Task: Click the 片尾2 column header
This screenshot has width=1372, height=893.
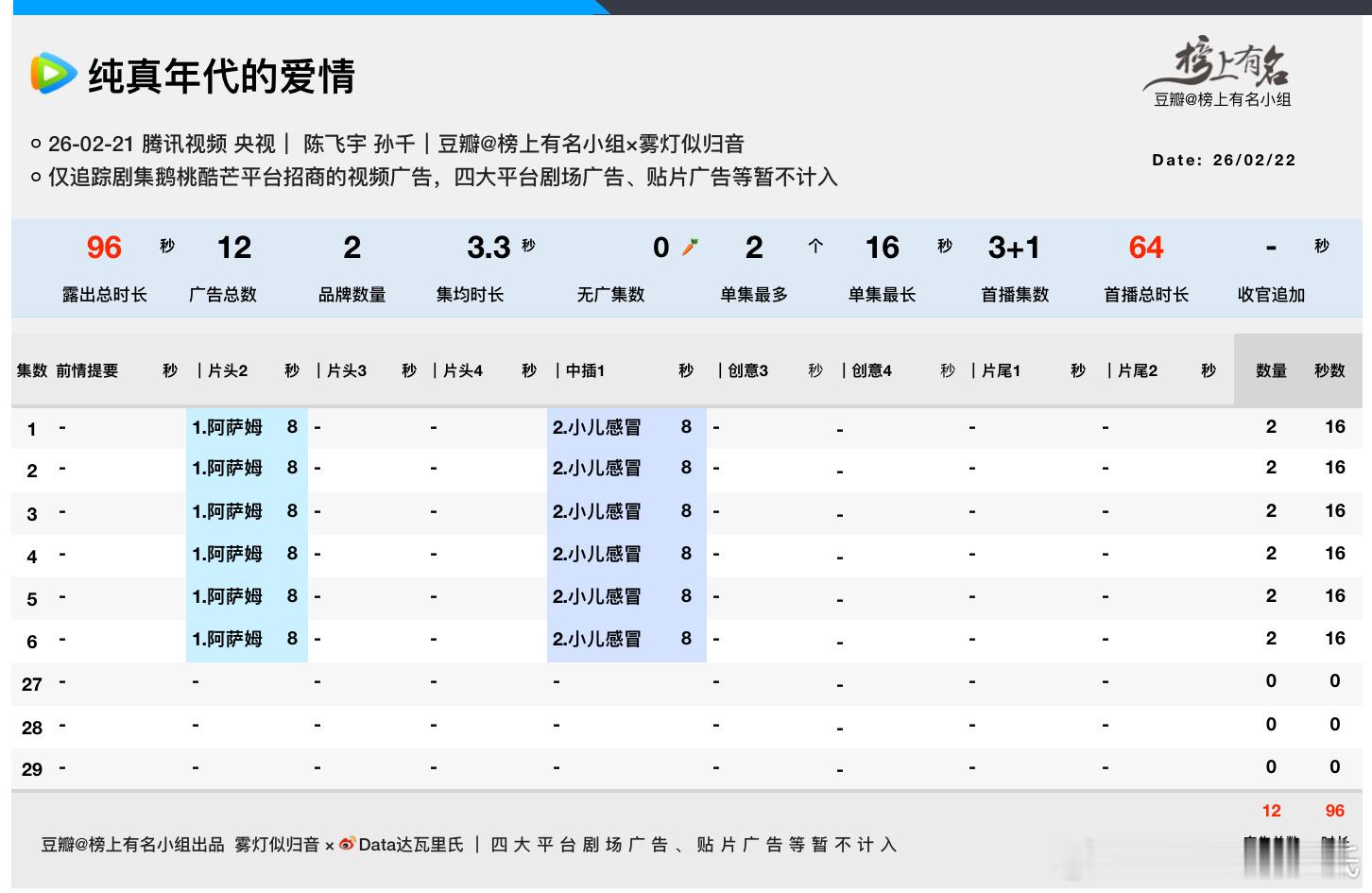Action: (x=1138, y=370)
